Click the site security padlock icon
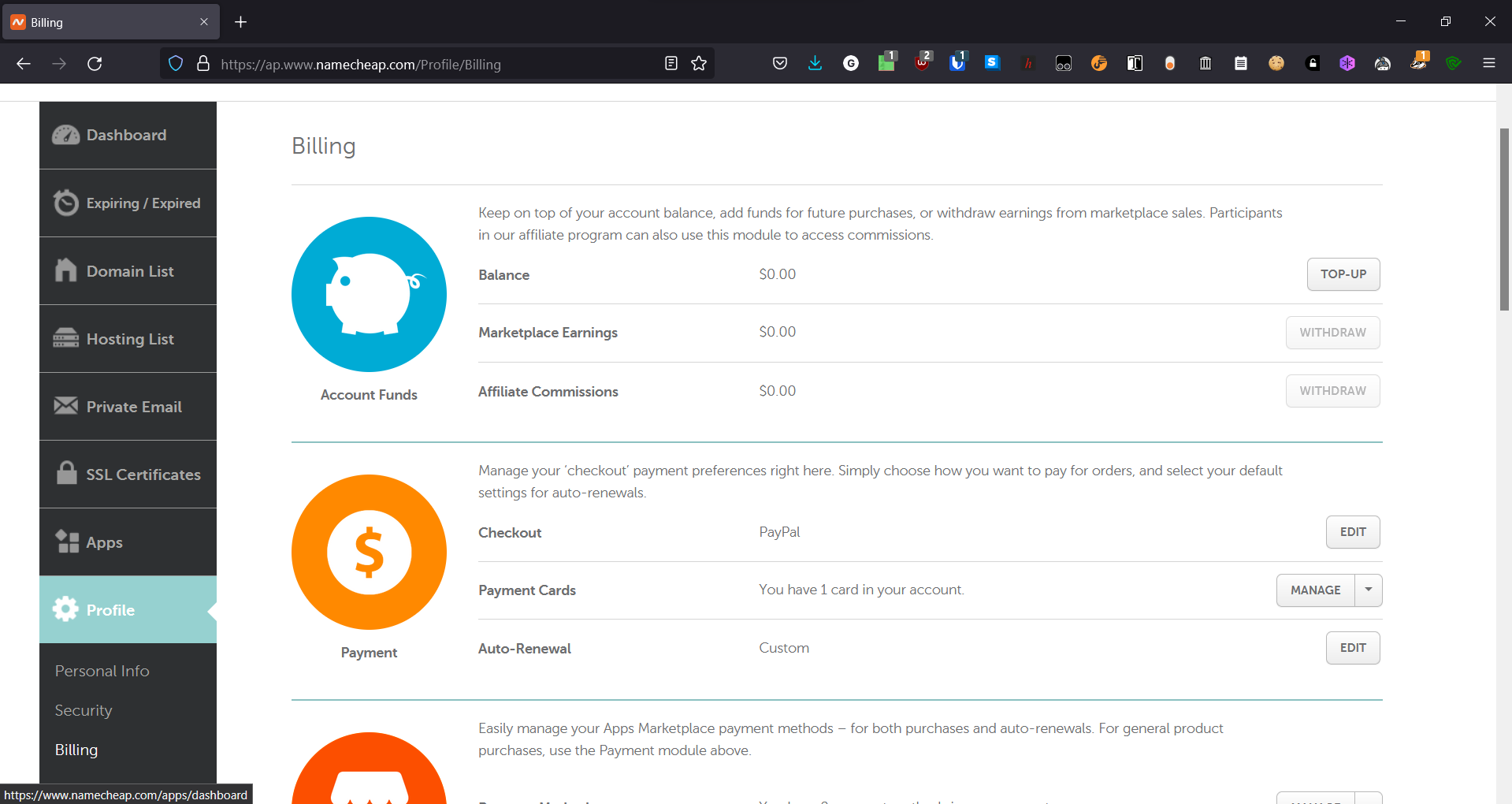The height and width of the screenshot is (804, 1512). (203, 64)
